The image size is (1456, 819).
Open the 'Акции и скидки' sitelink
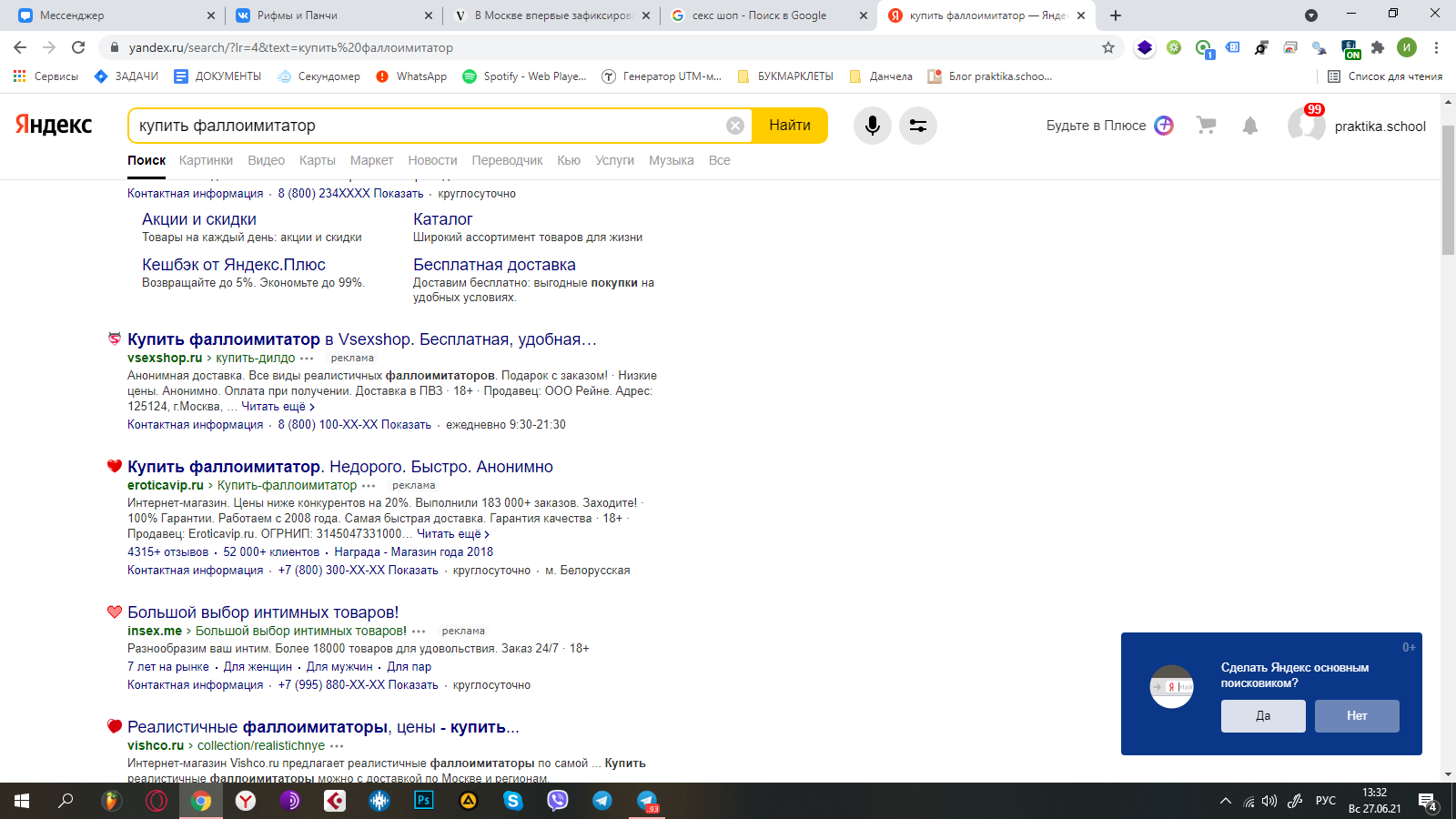(199, 219)
